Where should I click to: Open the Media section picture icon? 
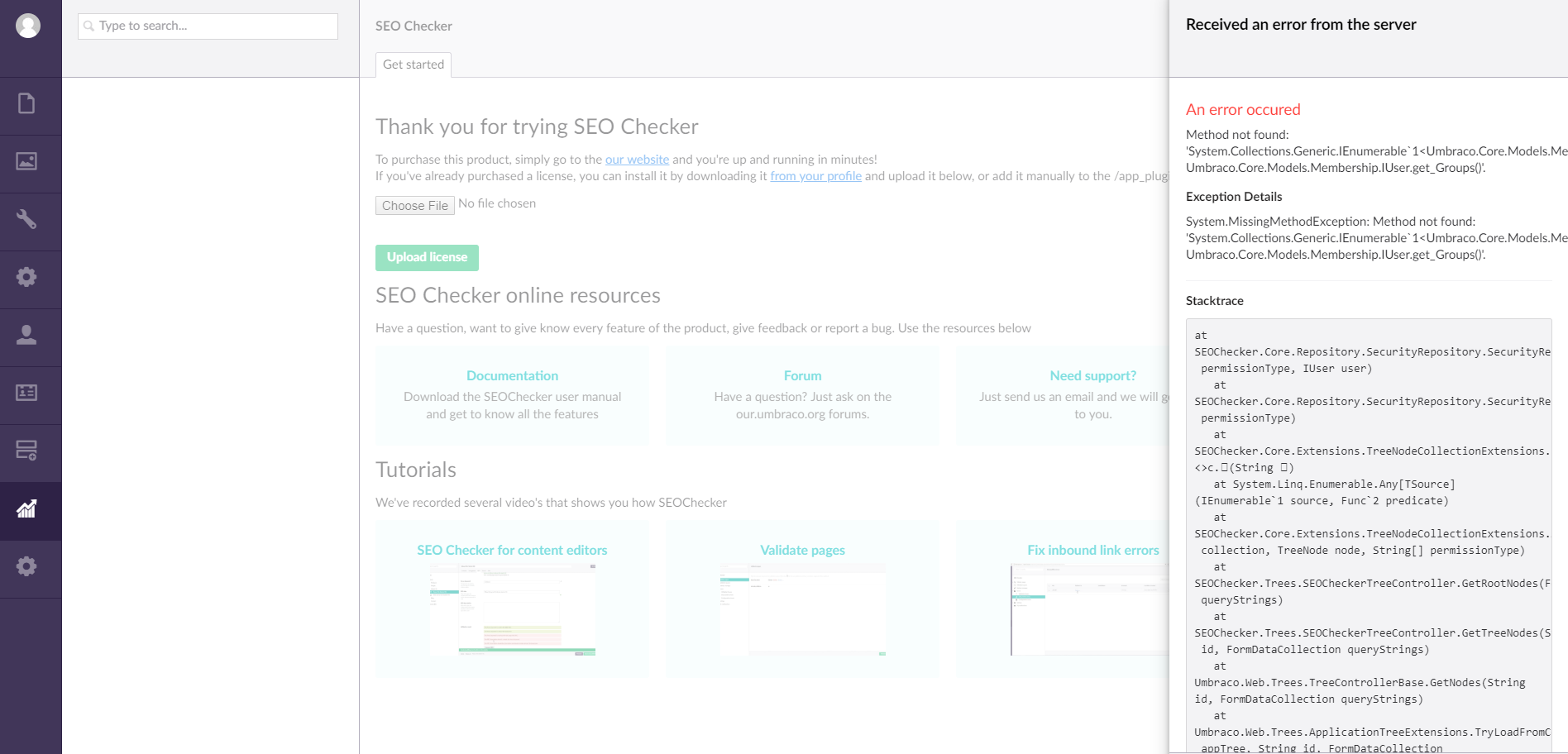26,161
